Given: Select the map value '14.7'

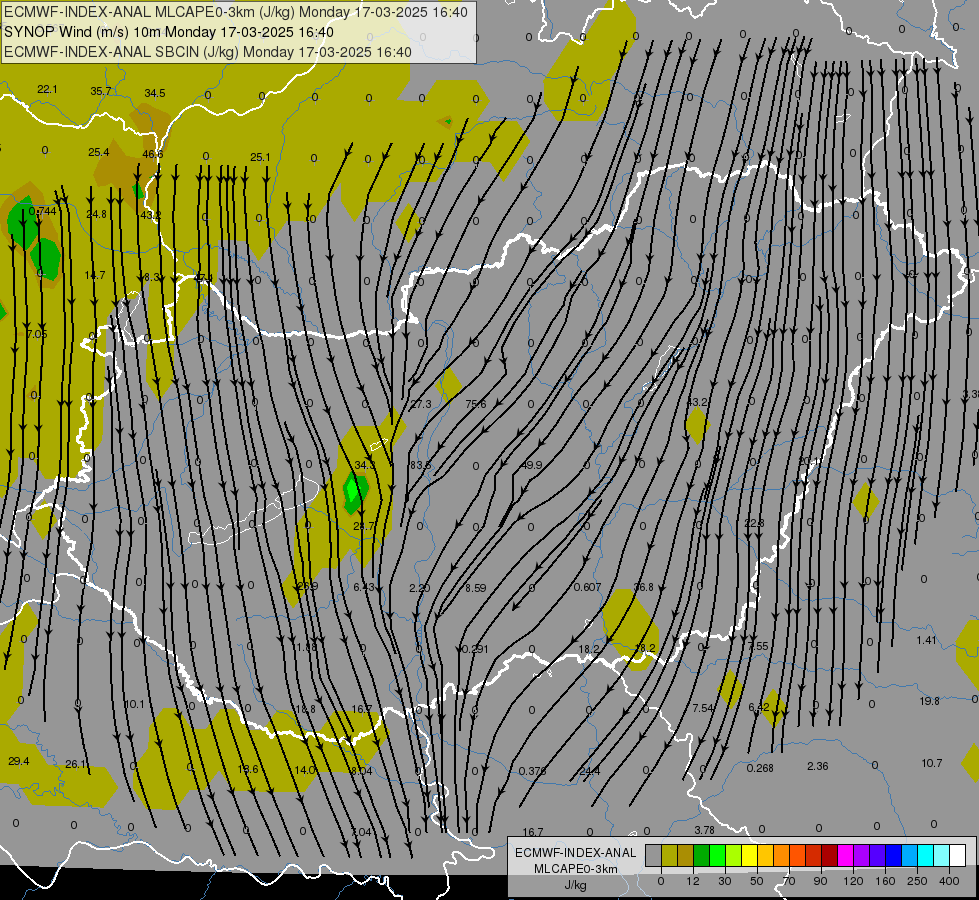Looking at the screenshot, I should (95, 275).
